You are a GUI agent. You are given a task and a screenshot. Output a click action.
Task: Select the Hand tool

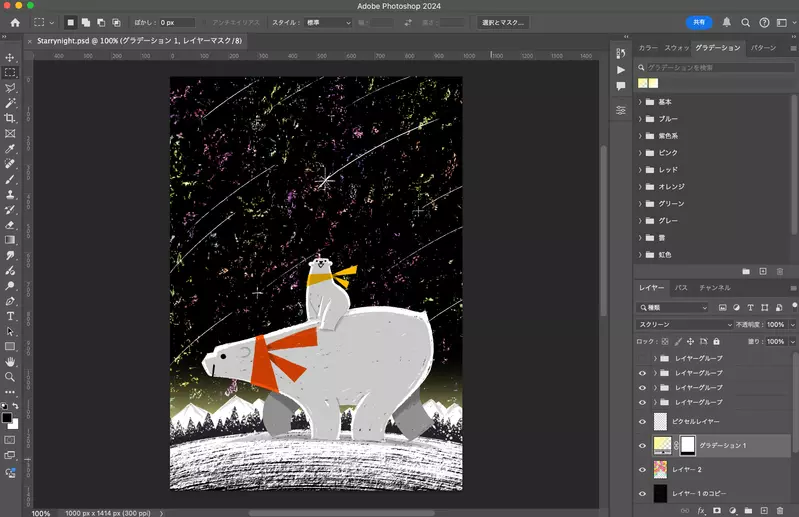(11, 361)
